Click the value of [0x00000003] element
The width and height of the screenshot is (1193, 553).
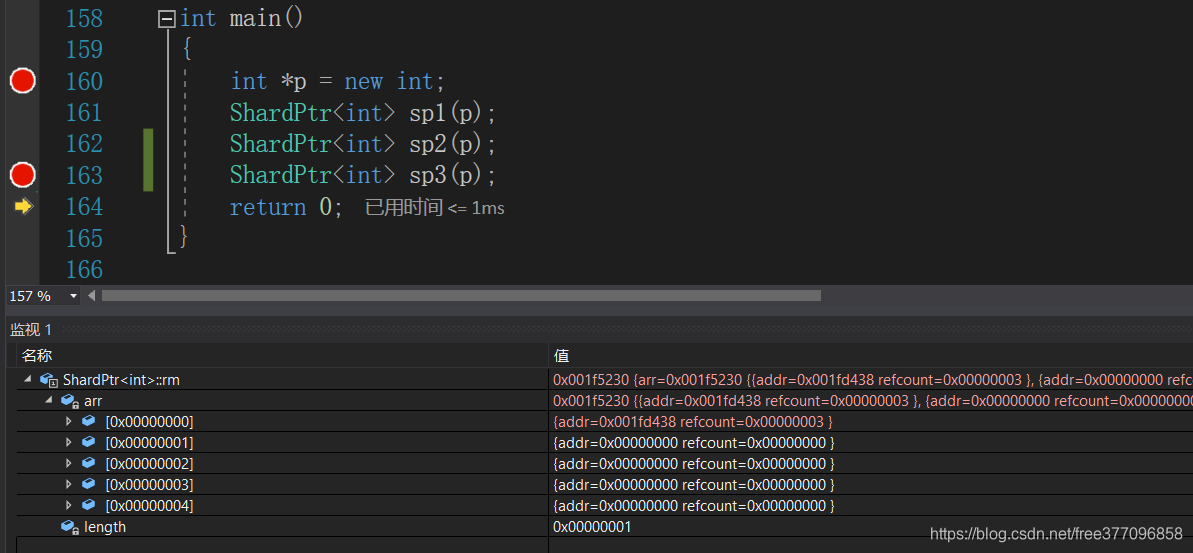coord(693,485)
